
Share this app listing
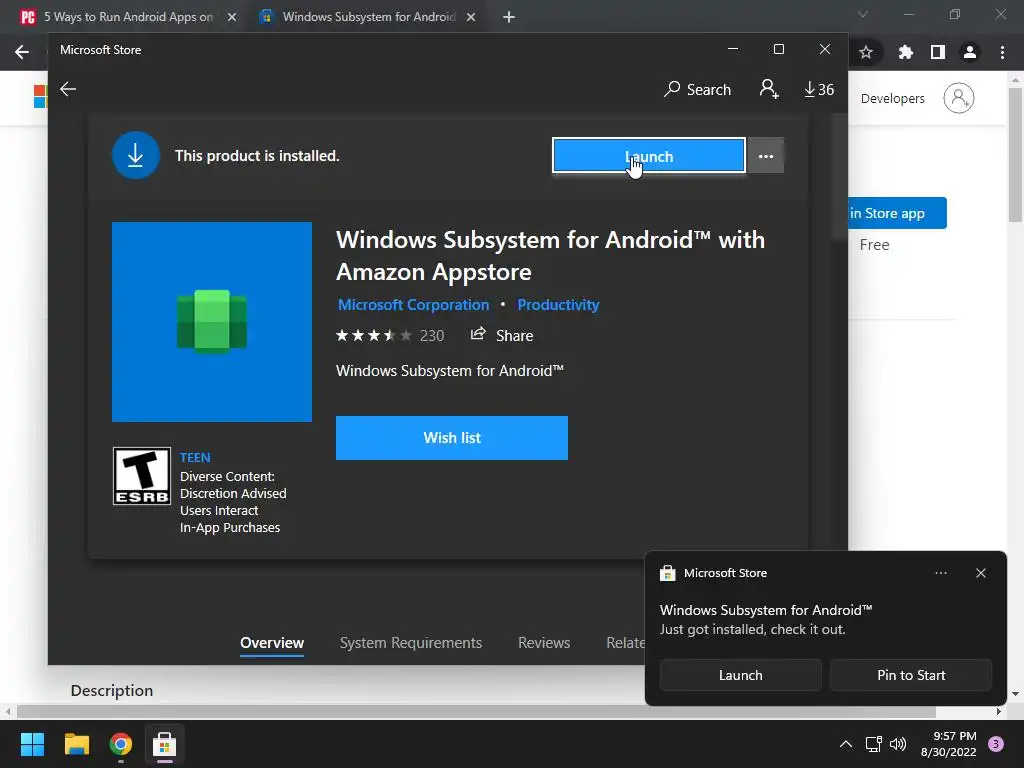pos(502,335)
